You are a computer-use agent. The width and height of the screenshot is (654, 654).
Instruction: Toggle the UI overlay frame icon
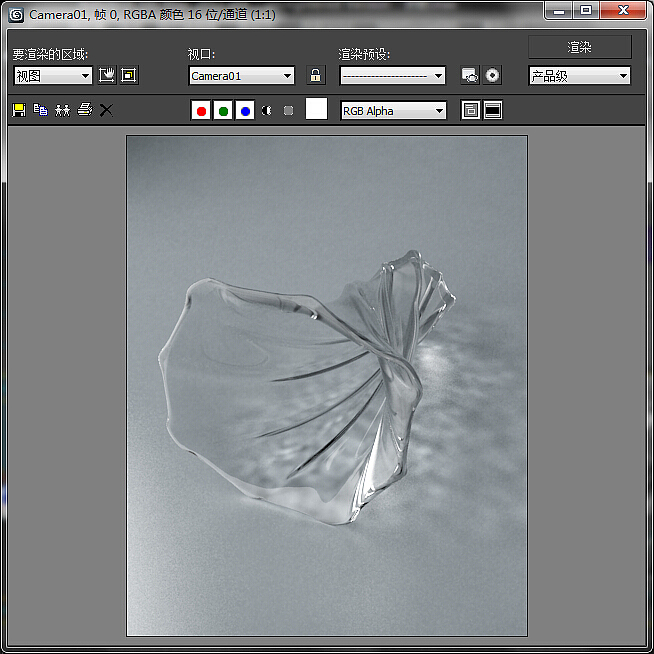(x=470, y=111)
